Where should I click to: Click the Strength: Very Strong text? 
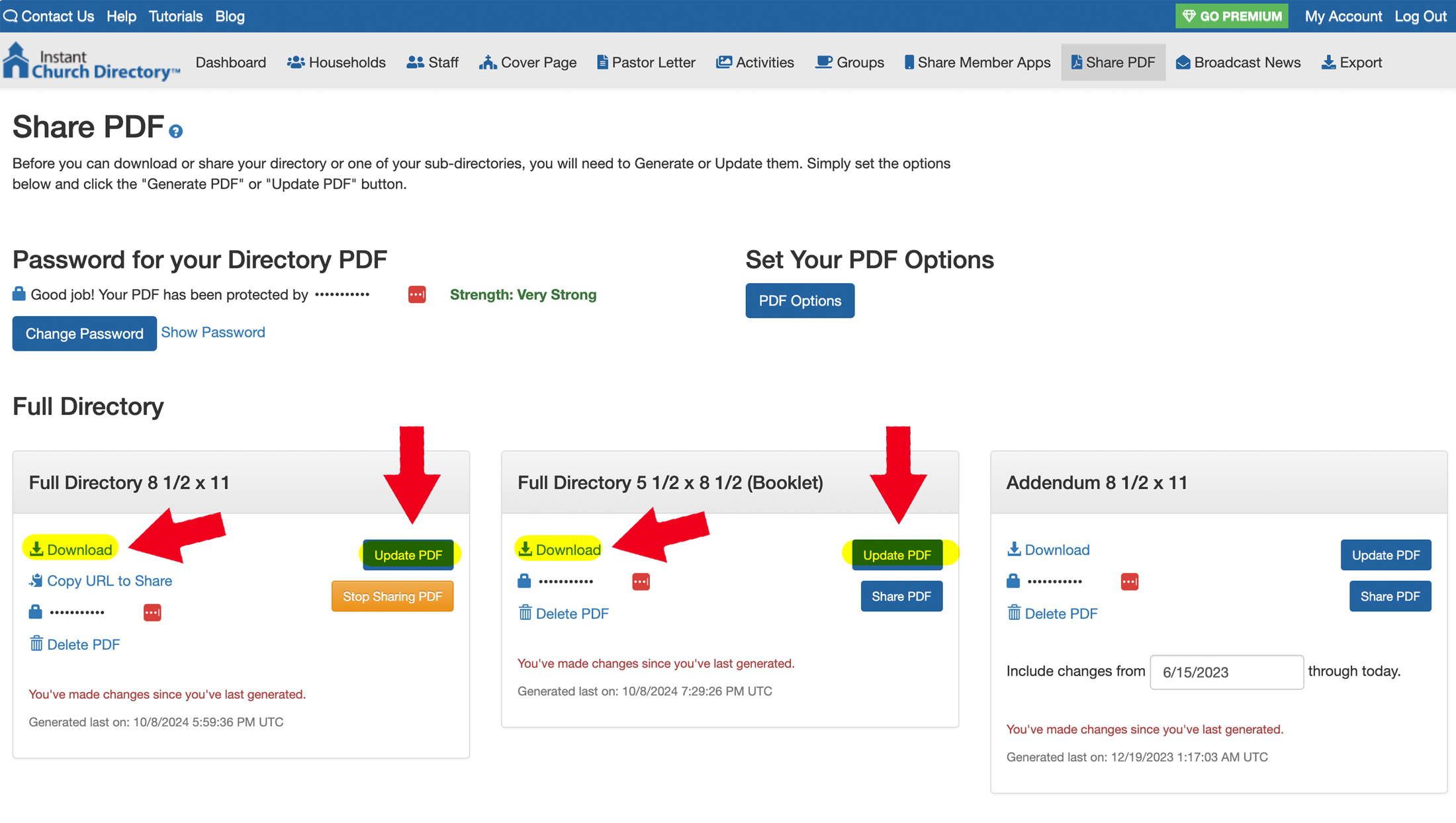(x=523, y=294)
